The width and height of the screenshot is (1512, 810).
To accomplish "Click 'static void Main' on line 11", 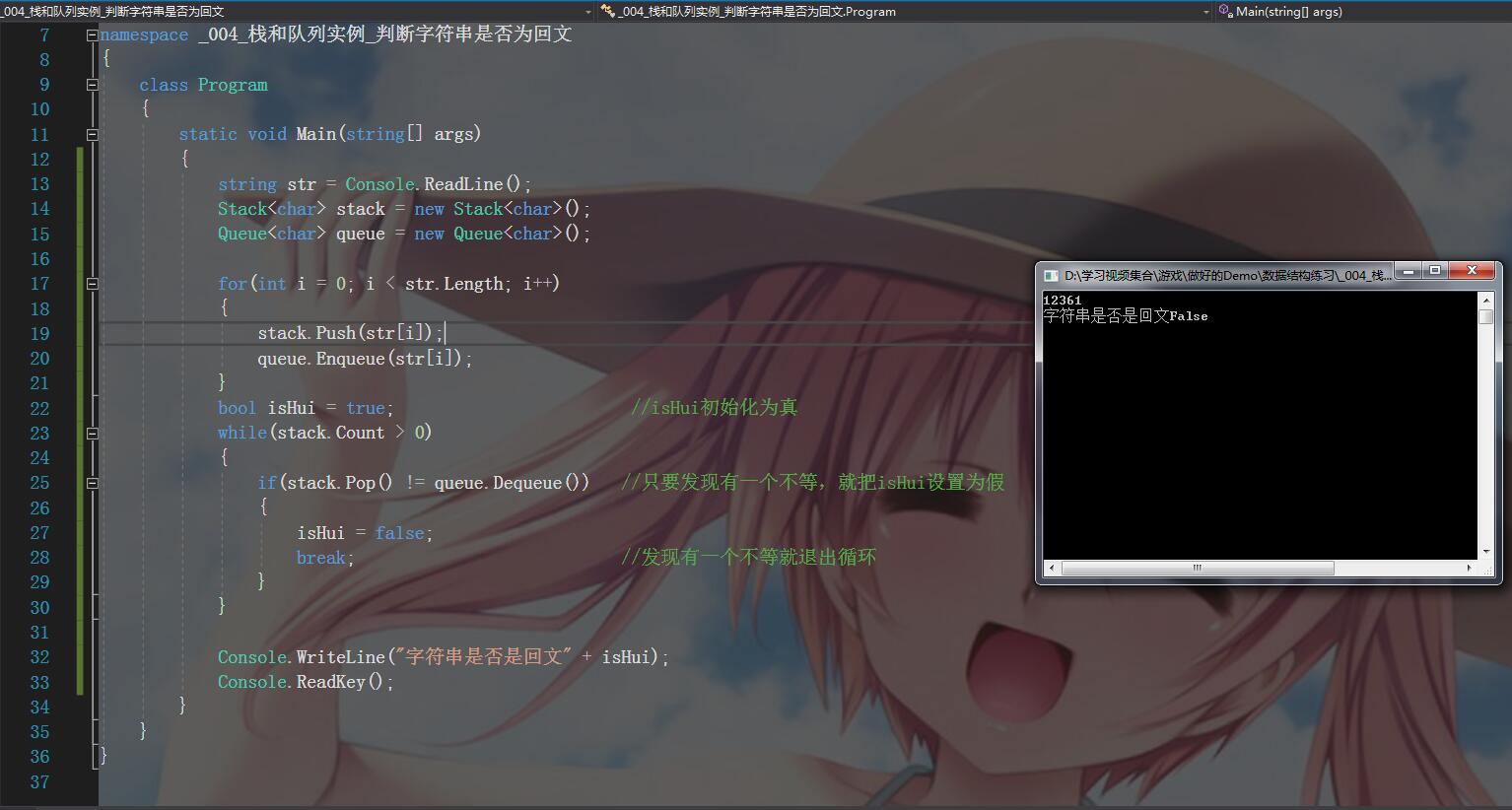I will [x=256, y=134].
